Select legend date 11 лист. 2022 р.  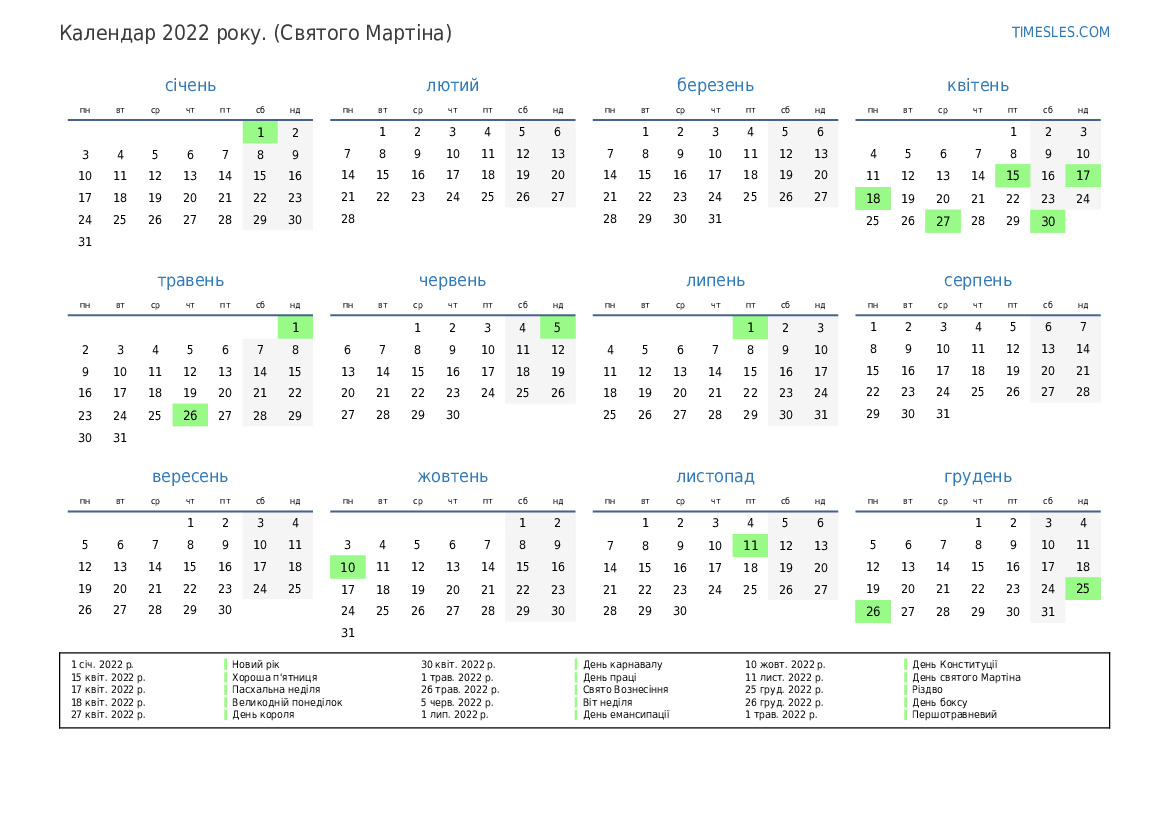(784, 677)
